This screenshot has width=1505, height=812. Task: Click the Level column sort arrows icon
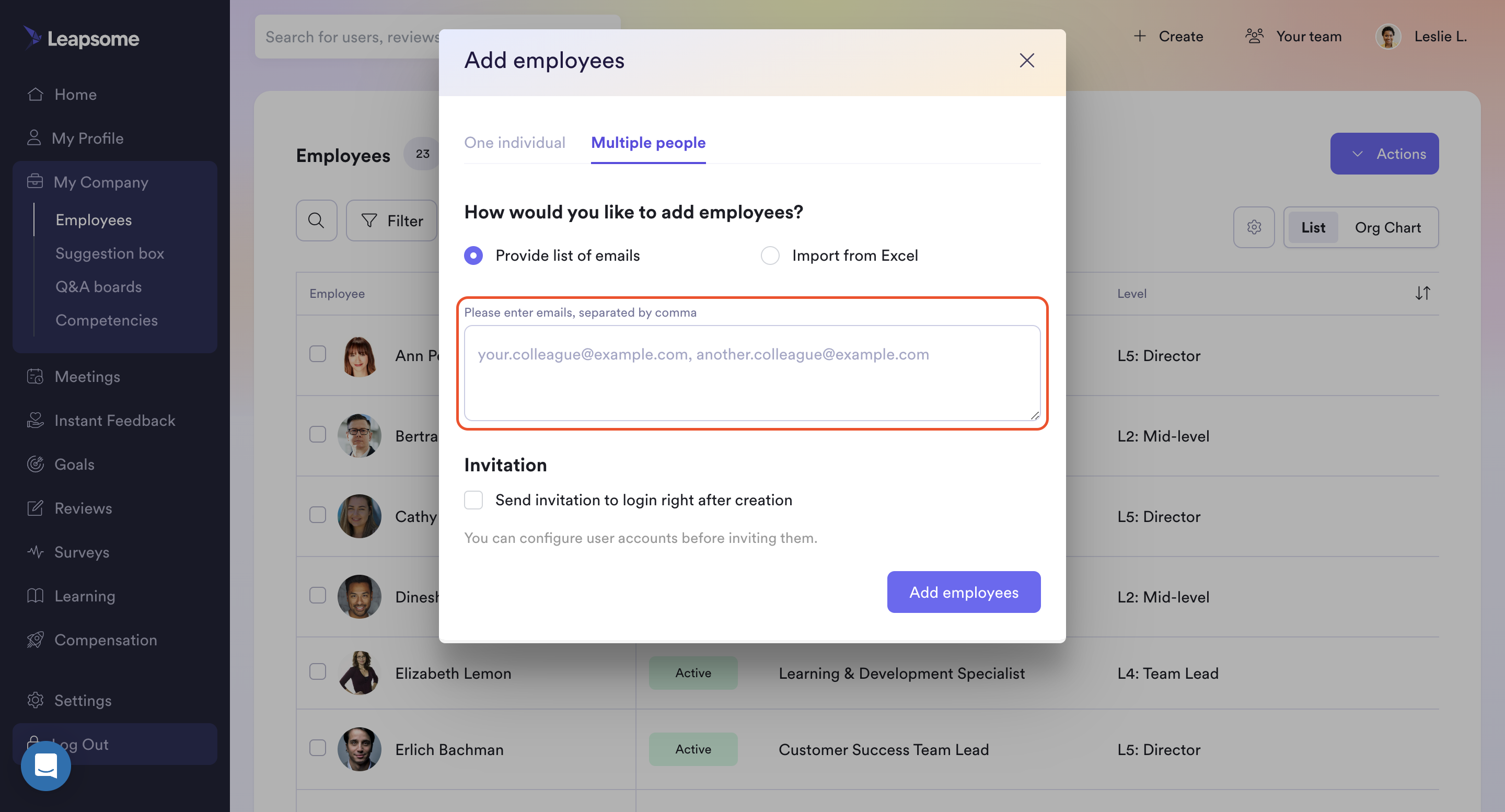click(1422, 293)
